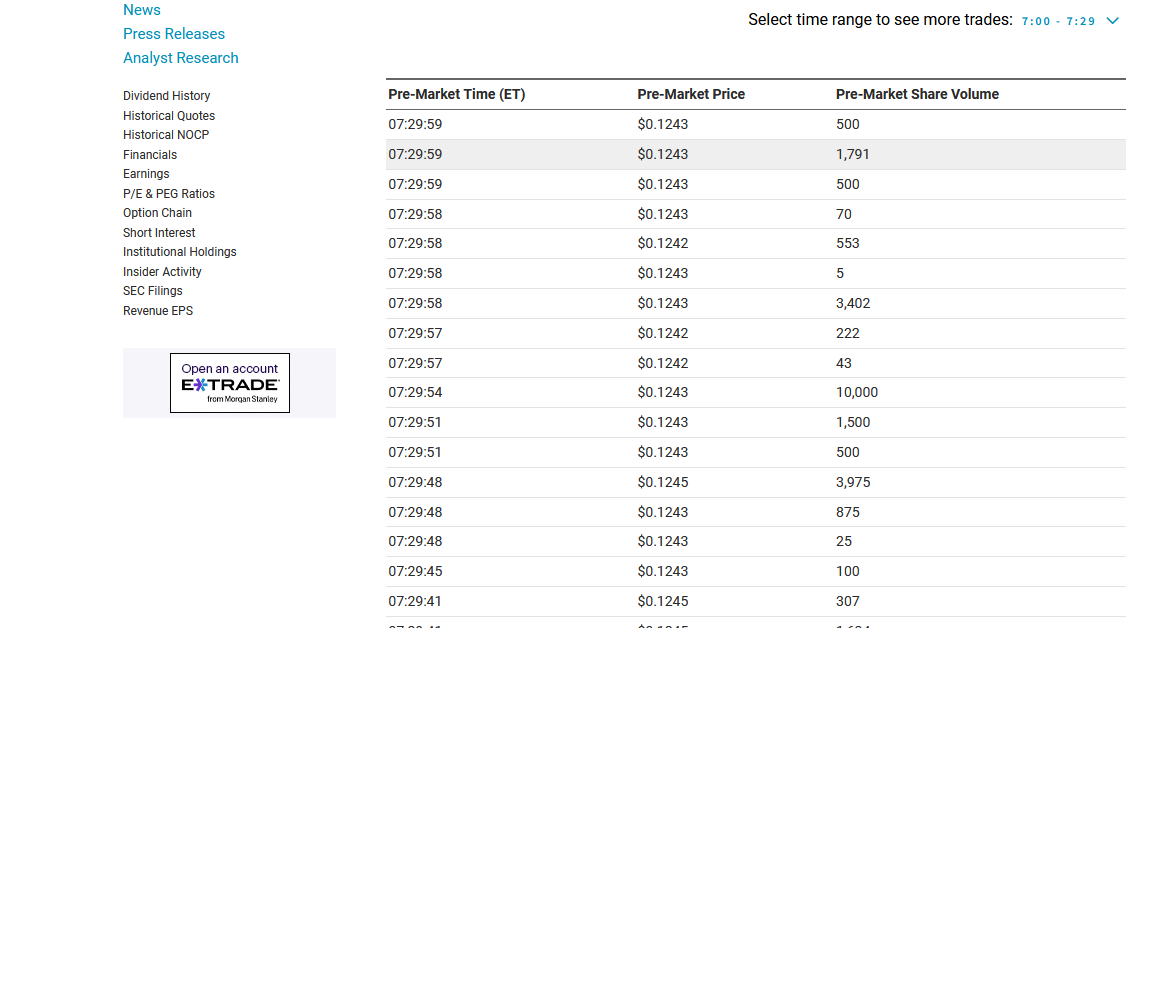Image resolution: width=1174 pixels, height=1008 pixels.
Task: Select the 100 share volume cell
Action: (x=848, y=571)
